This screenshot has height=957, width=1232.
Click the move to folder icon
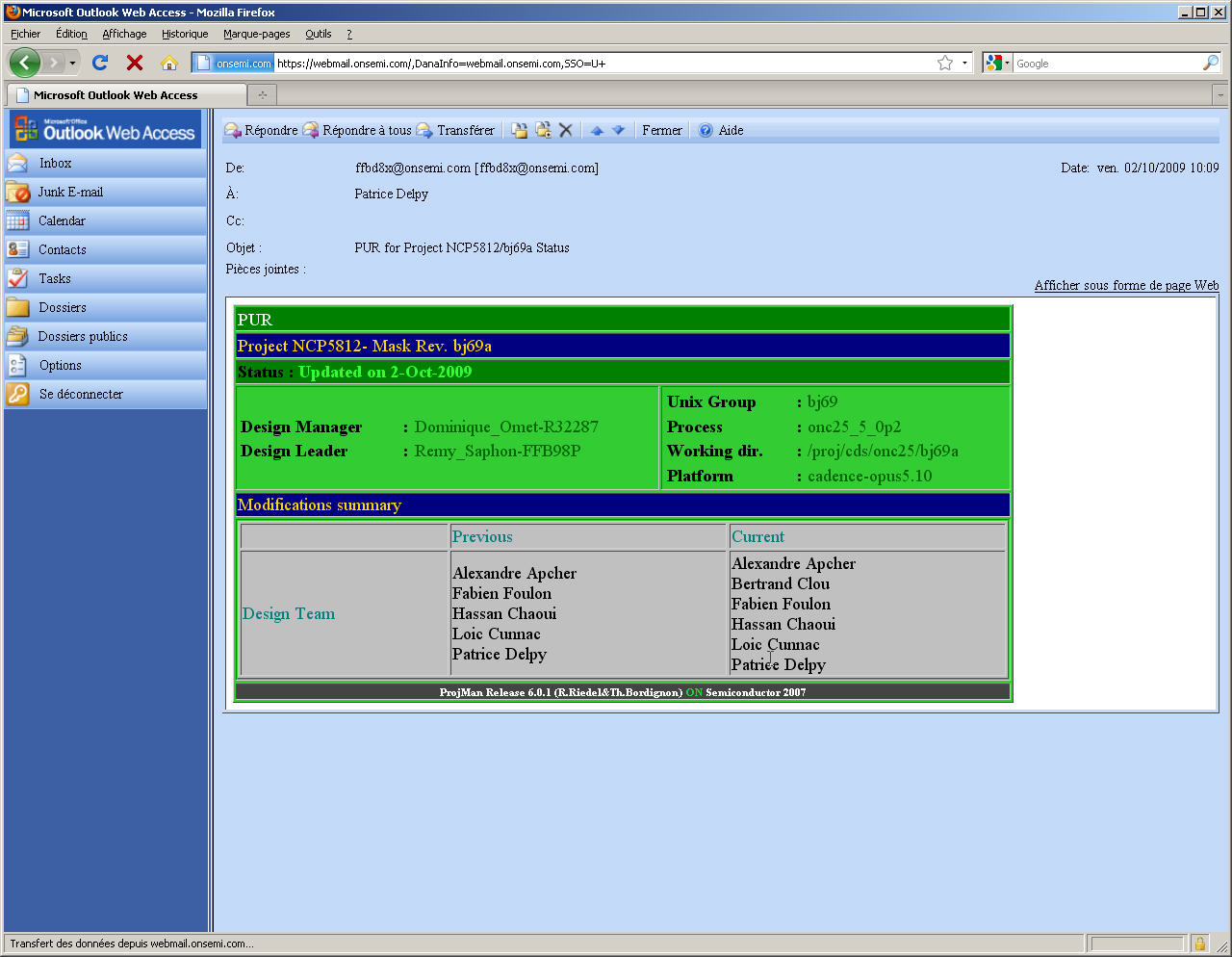[520, 131]
